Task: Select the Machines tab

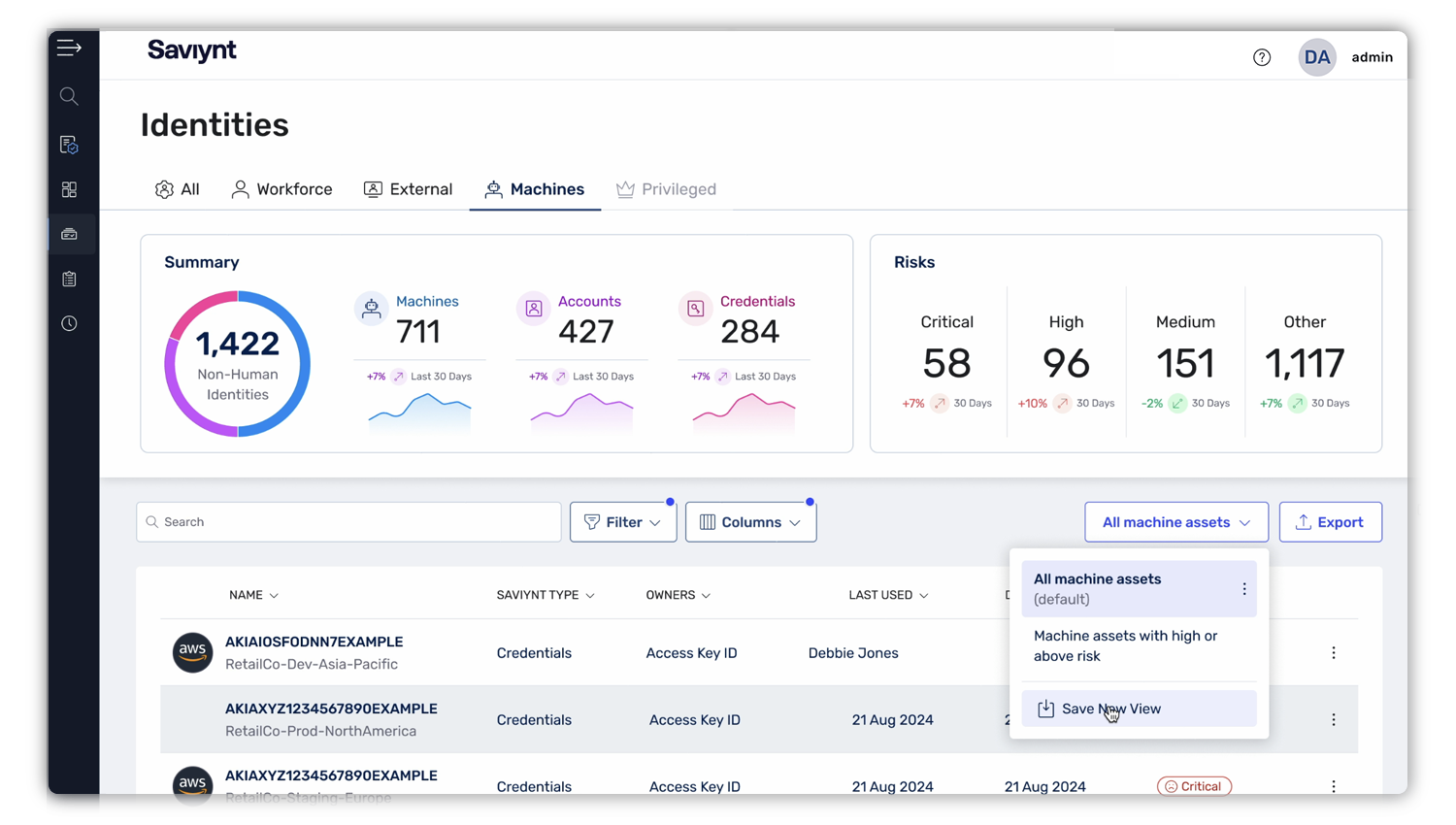Action: point(535,189)
